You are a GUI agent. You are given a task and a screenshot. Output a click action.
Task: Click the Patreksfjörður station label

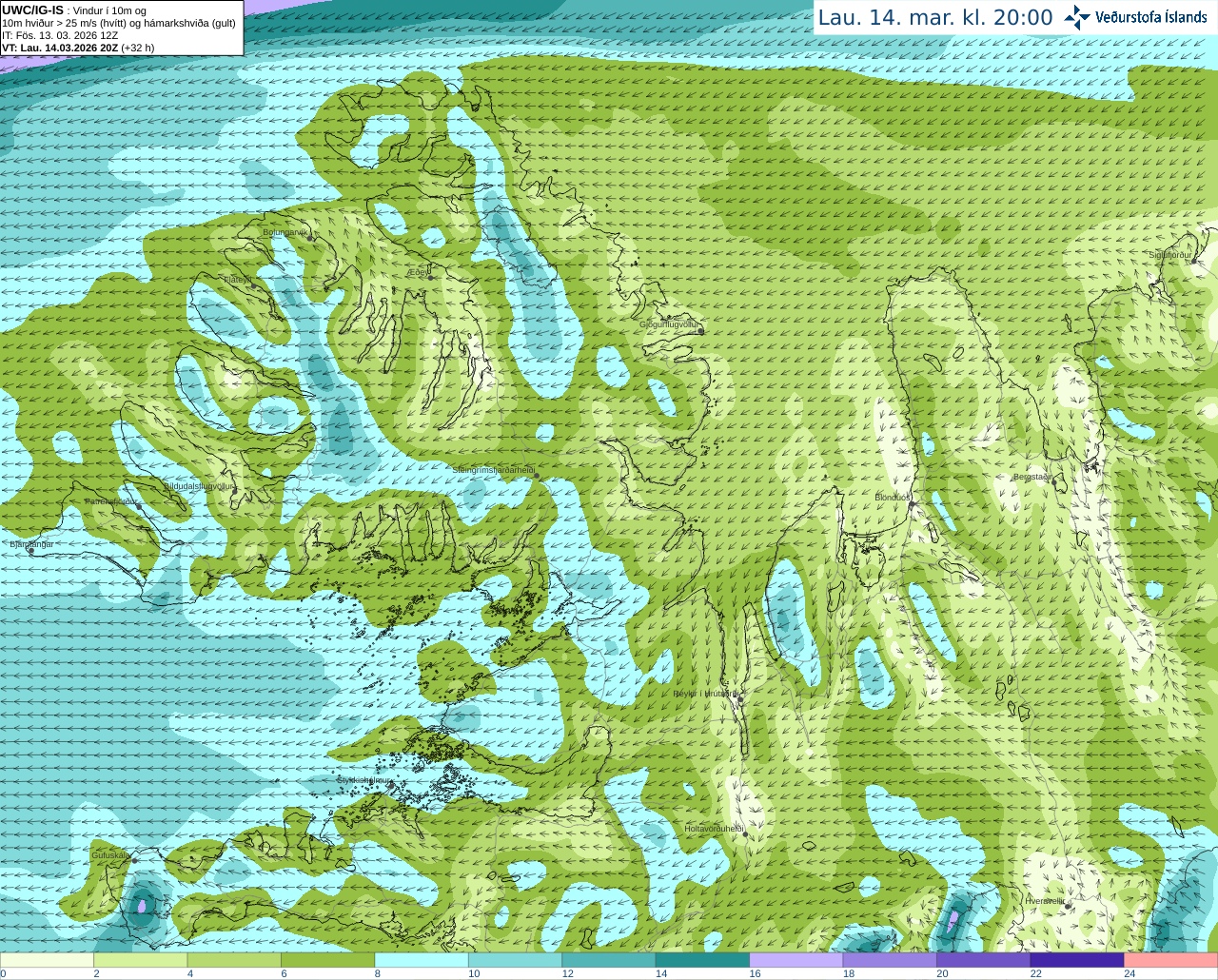(x=111, y=501)
